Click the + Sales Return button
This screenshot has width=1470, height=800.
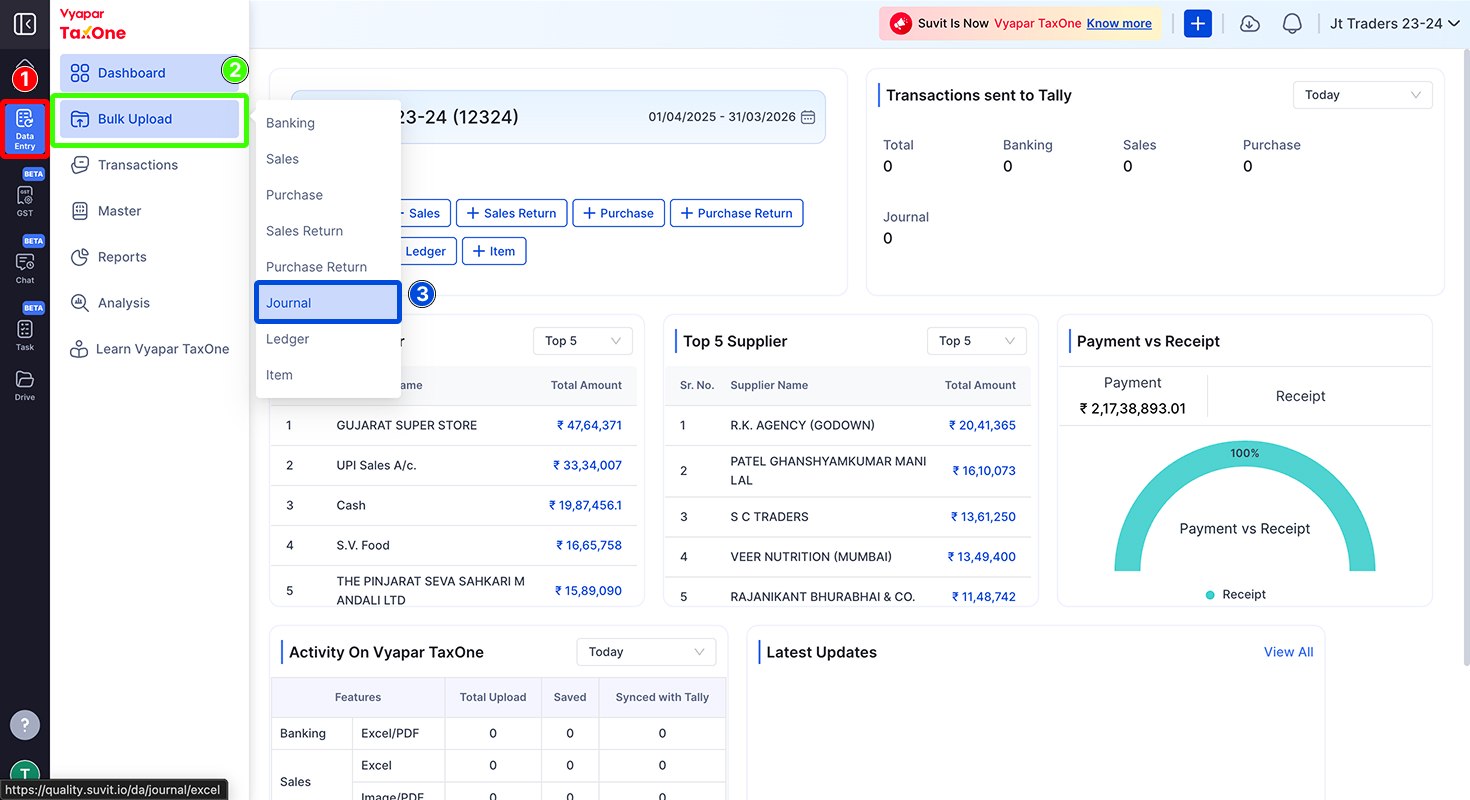pyautogui.click(x=512, y=213)
